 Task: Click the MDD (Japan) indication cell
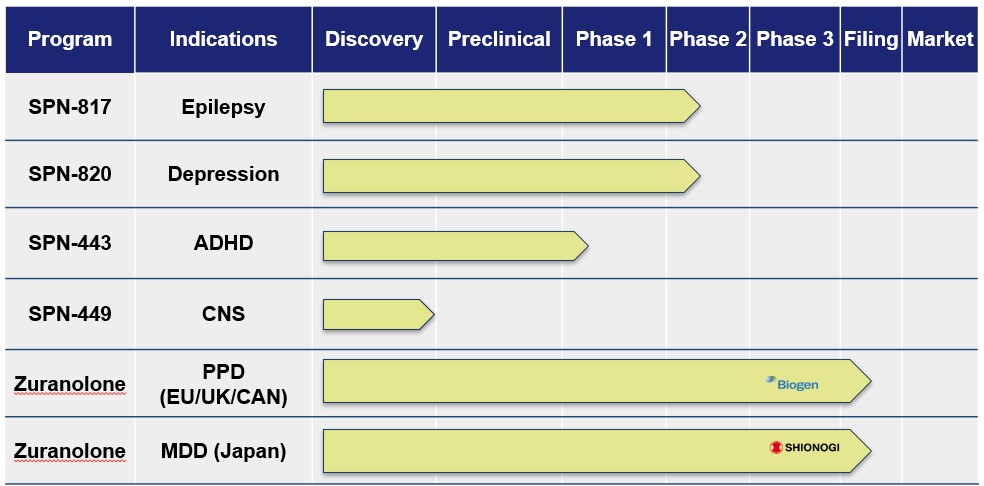coord(223,451)
